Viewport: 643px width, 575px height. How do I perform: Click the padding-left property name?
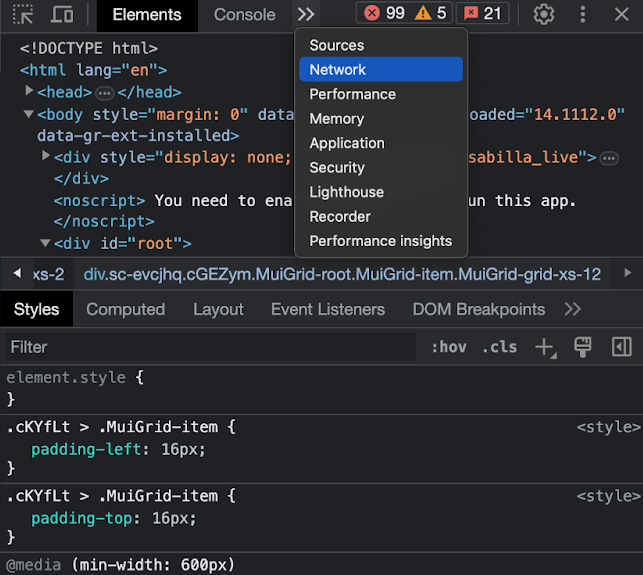point(86,450)
